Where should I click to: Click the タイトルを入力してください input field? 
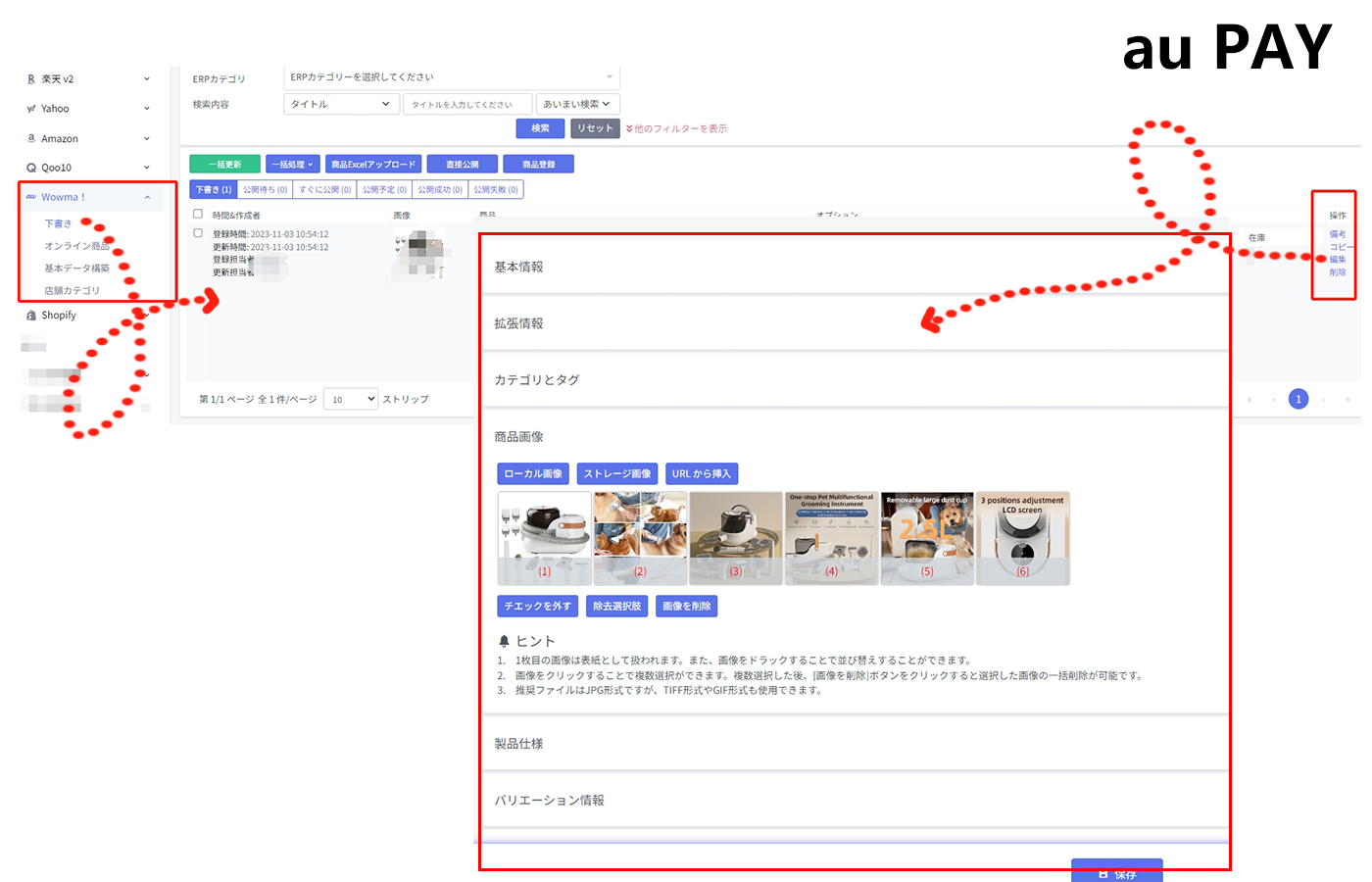point(467,104)
